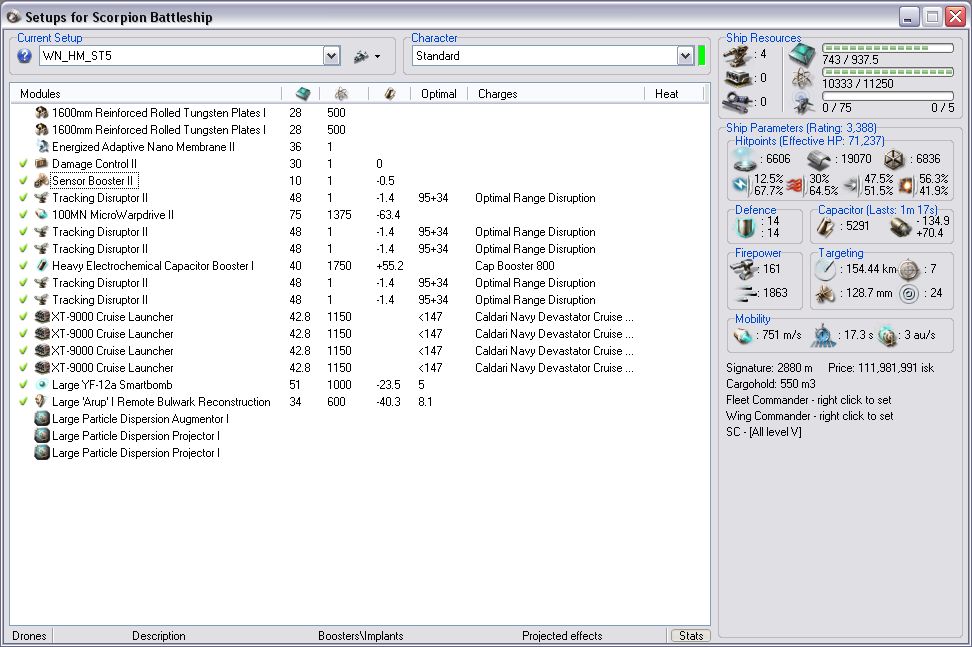Toggle the Sensor Booster II active checkmark
The width and height of the screenshot is (972, 647).
tap(24, 181)
